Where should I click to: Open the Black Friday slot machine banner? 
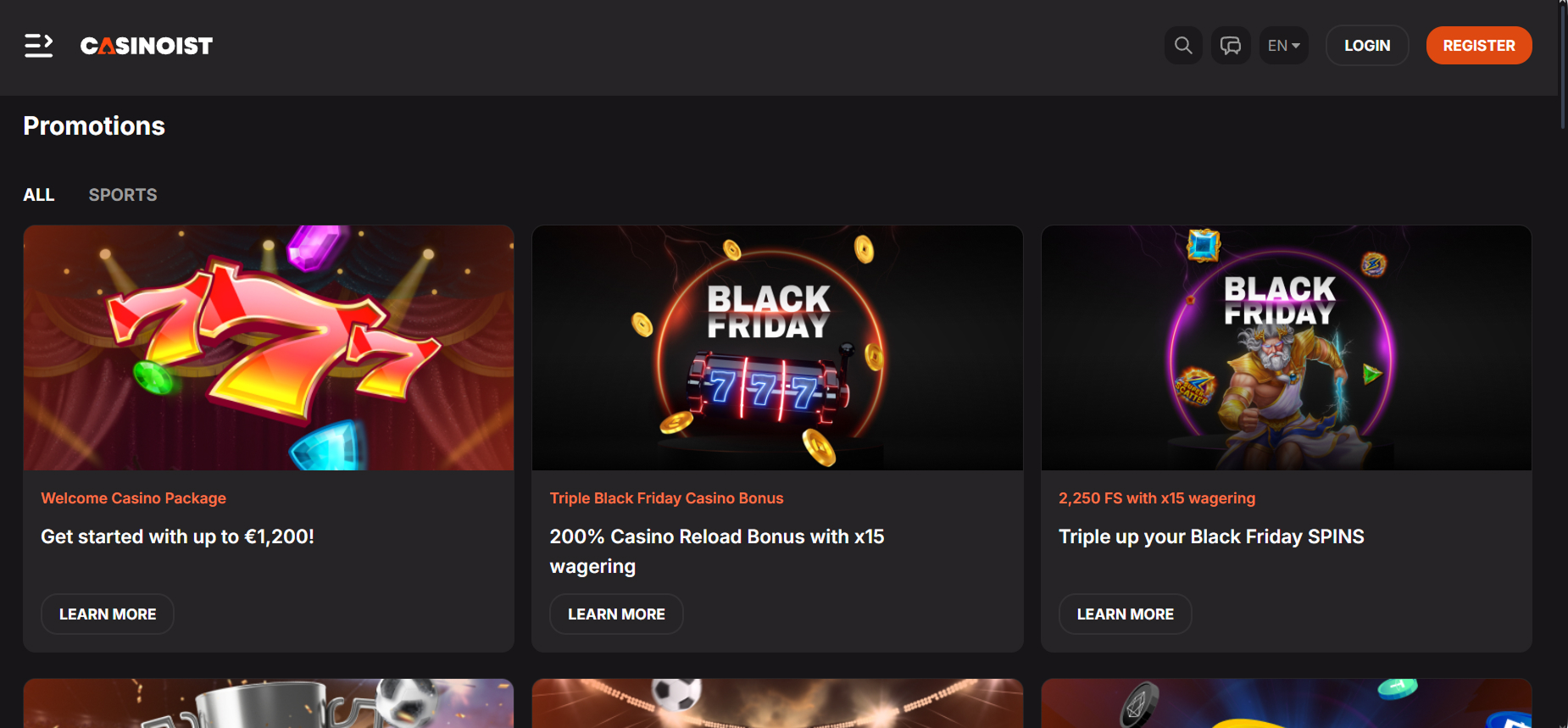coord(777,347)
